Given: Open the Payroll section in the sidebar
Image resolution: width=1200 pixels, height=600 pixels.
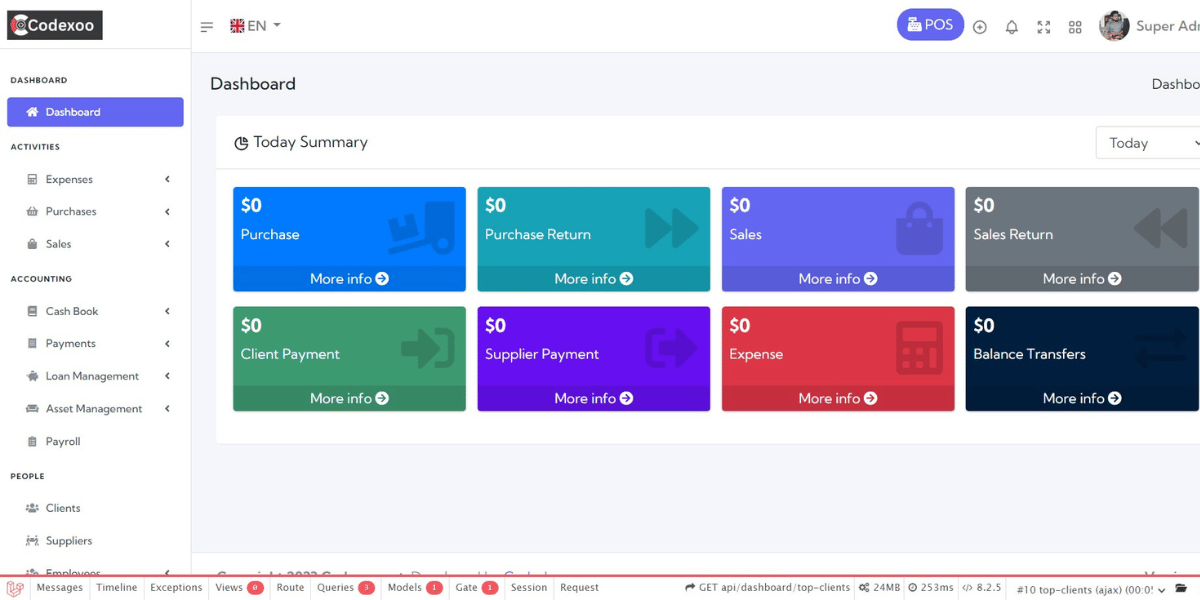Looking at the screenshot, I should pos(62,441).
